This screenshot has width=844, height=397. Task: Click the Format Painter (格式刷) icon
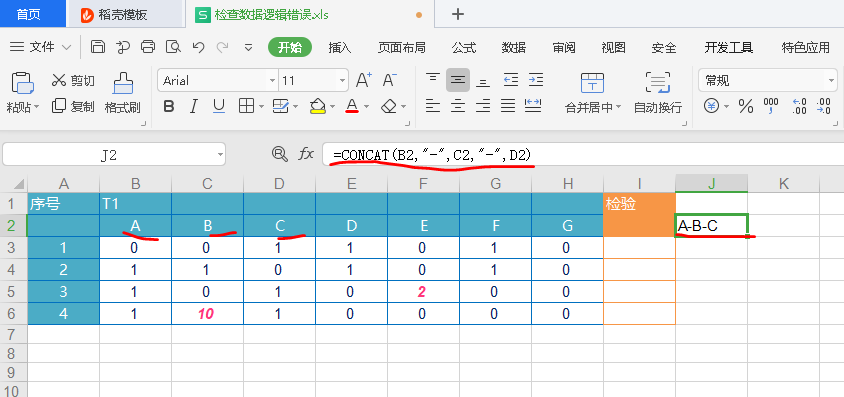pos(123,83)
